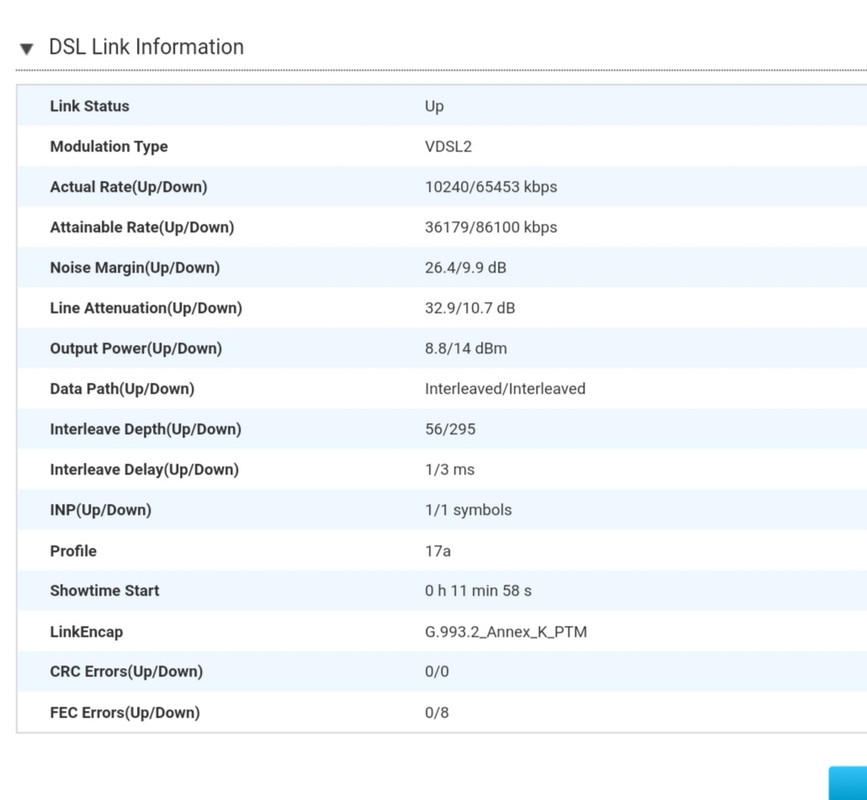Screen dimensions: 867x800
Task: Select the CRC Errors(Up/Down) label
Action: tap(126, 671)
